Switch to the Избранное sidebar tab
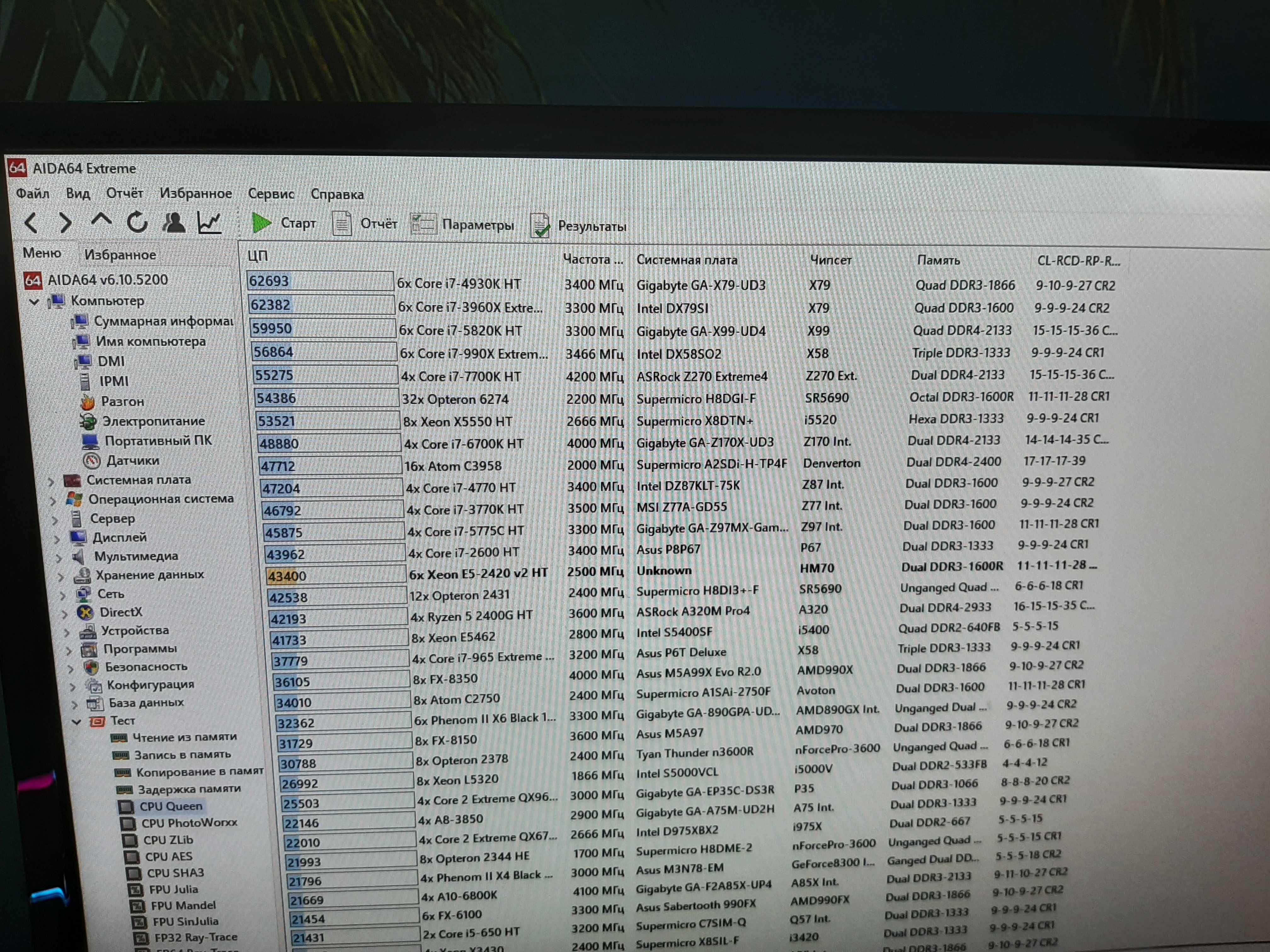This screenshot has width=1270, height=952. pyautogui.click(x=120, y=254)
